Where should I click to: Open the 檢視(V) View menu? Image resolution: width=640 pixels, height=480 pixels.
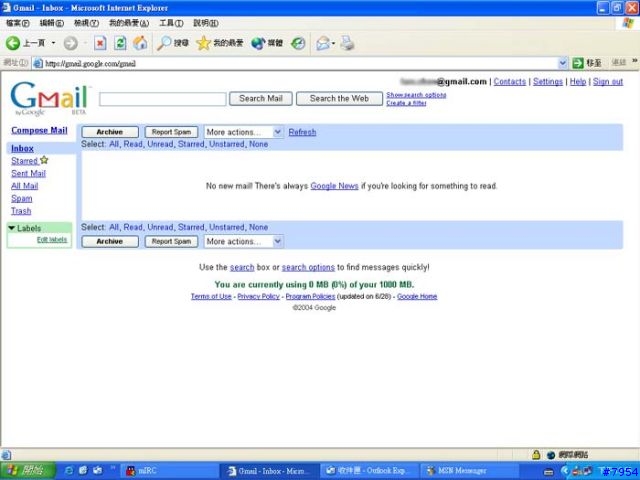(86, 23)
